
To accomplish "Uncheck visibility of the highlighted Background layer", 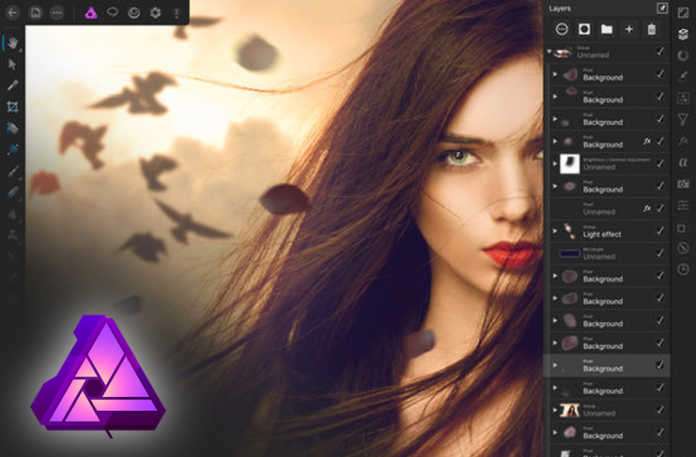I will [660, 365].
